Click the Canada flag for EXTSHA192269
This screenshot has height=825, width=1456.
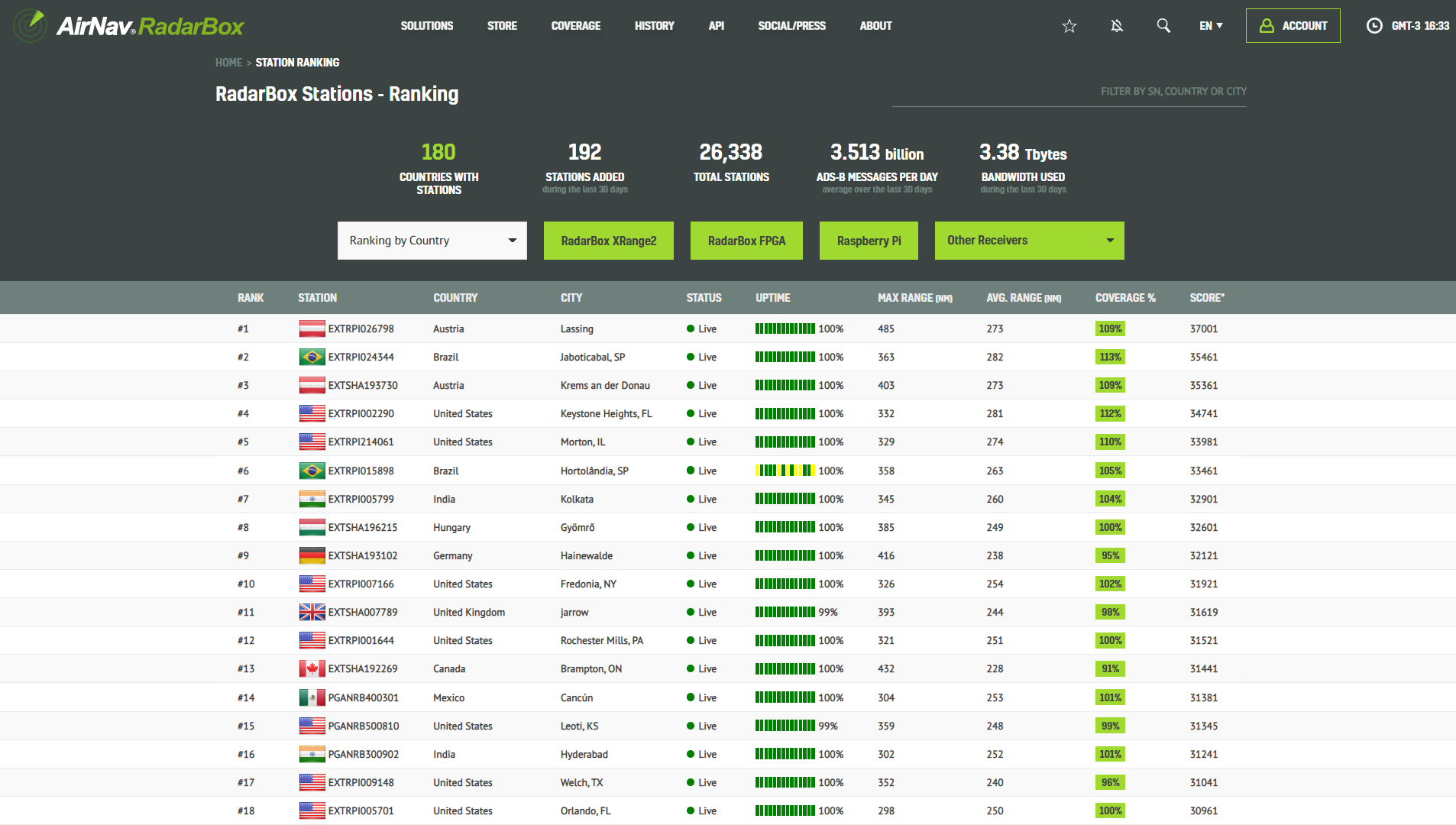(x=312, y=669)
